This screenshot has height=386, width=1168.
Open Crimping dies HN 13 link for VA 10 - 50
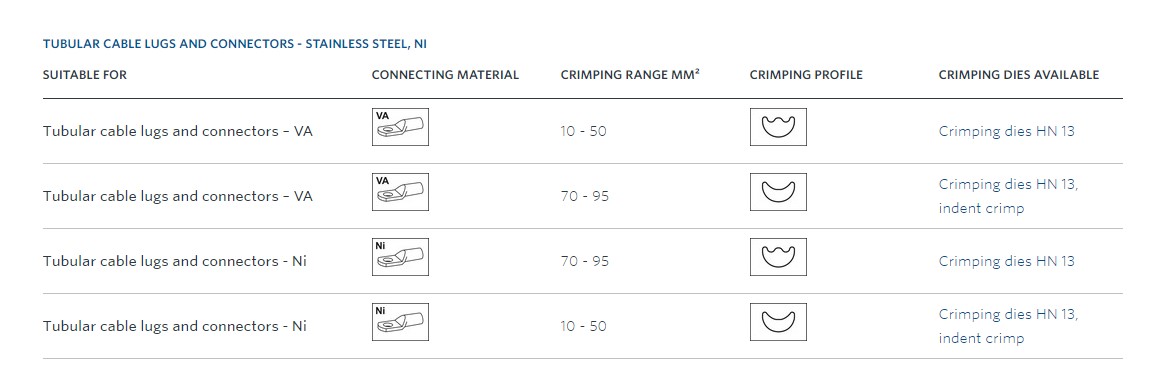1006,131
